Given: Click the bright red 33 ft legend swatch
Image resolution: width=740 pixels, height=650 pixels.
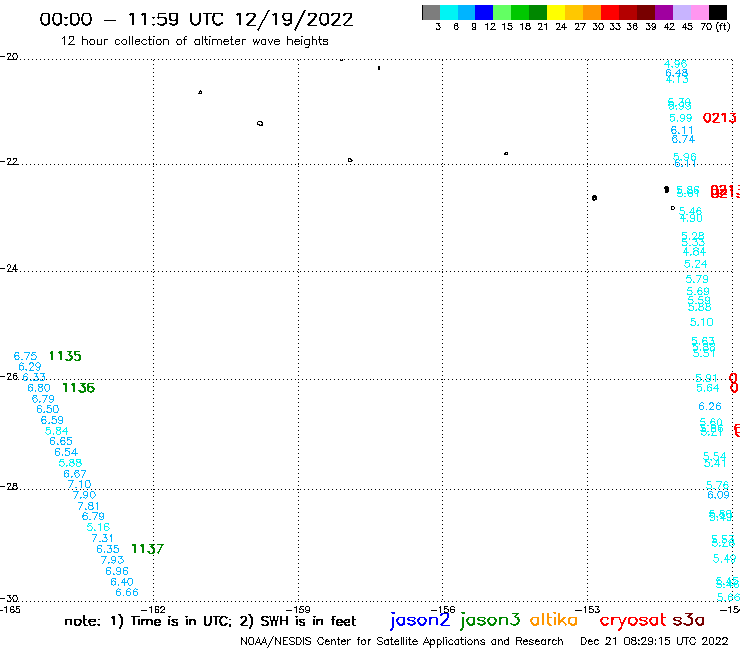Looking at the screenshot, I should tap(610, 12).
